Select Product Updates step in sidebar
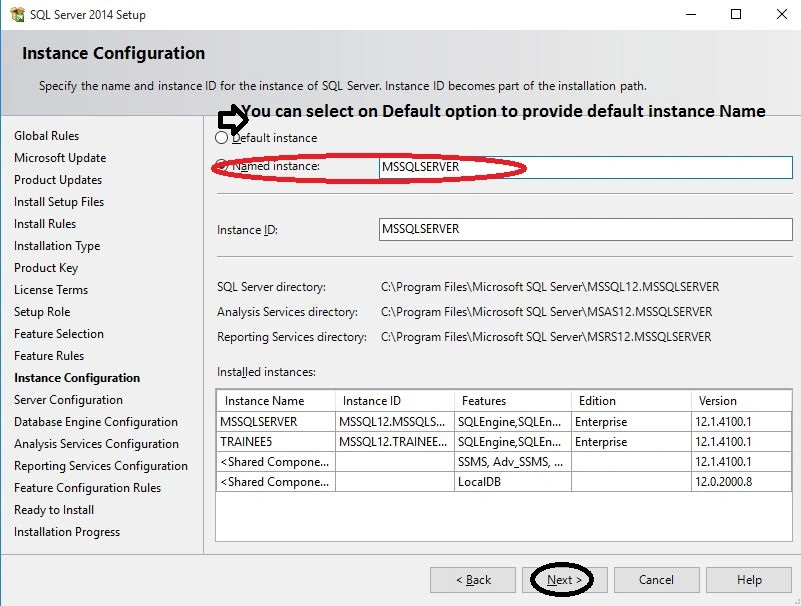 tap(58, 180)
